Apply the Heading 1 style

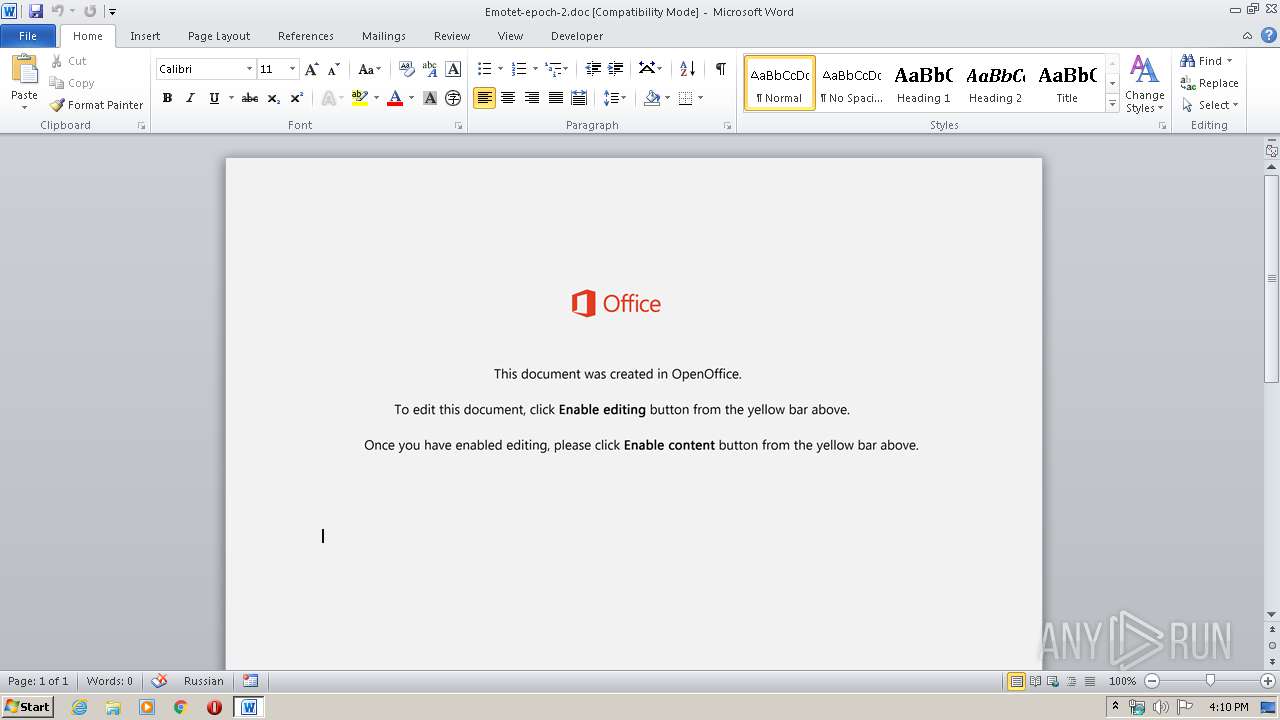pyautogui.click(x=923, y=83)
